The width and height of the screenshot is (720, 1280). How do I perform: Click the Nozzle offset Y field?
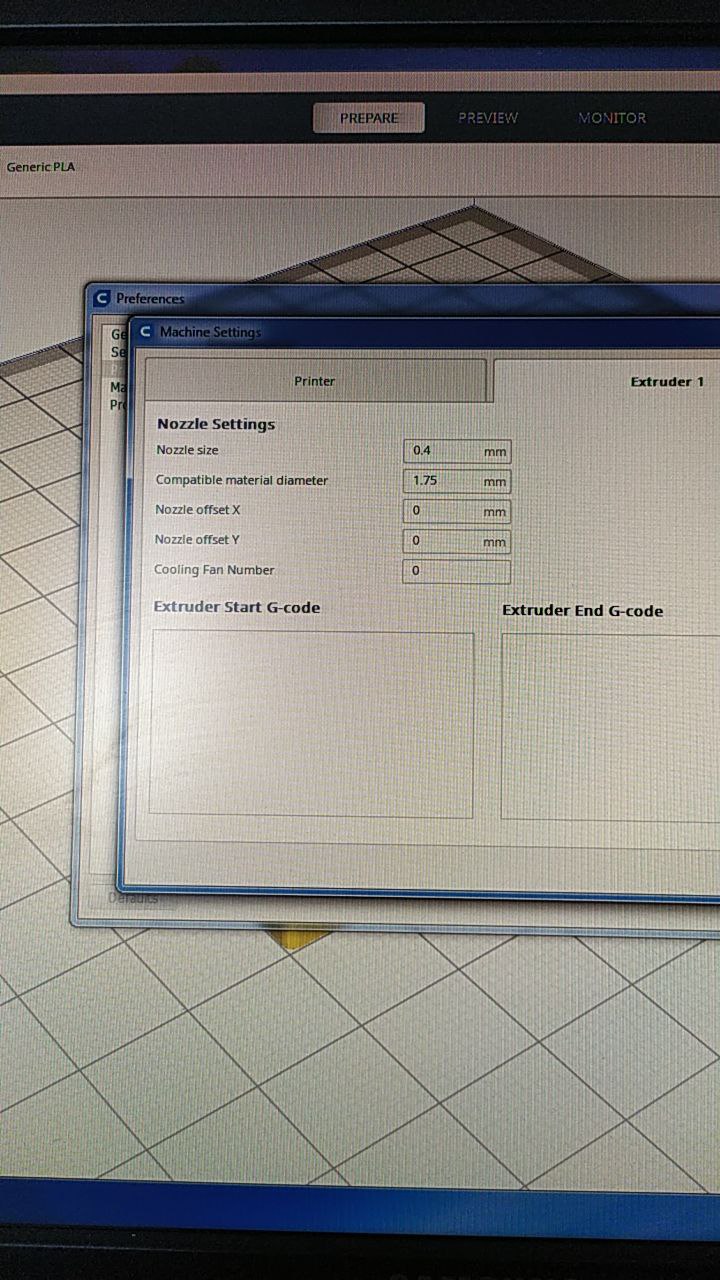(x=457, y=541)
